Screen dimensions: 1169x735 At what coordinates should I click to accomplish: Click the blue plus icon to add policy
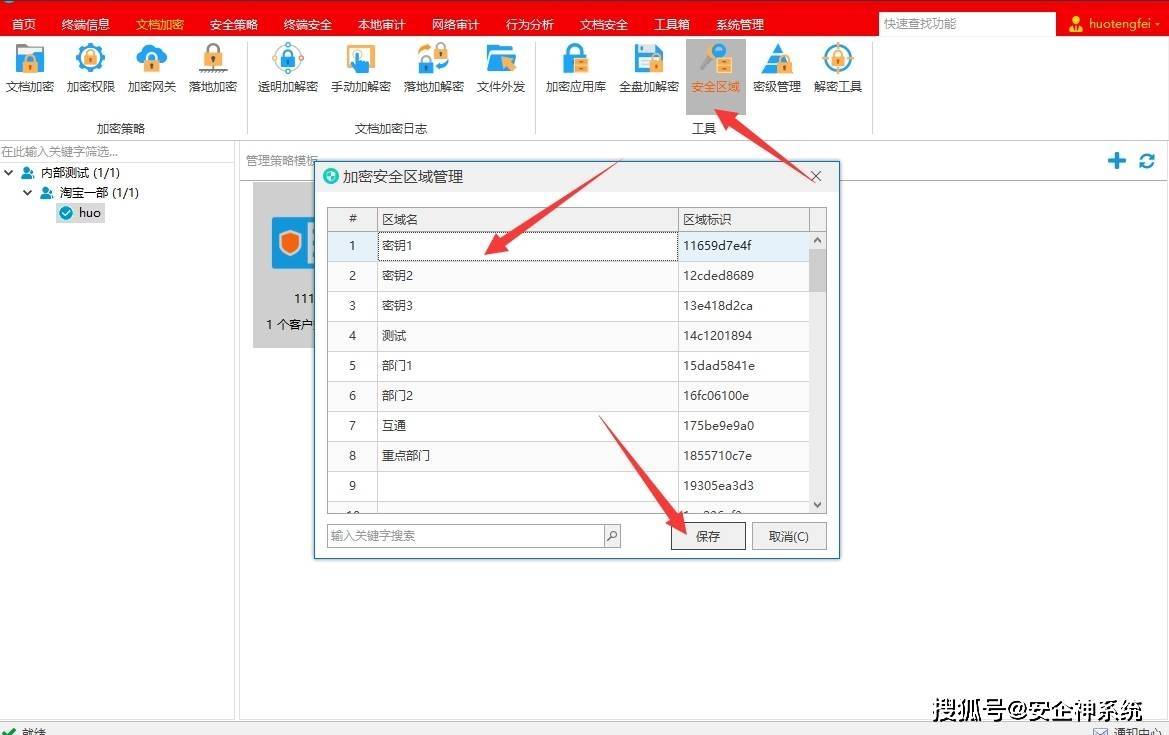[1117, 160]
